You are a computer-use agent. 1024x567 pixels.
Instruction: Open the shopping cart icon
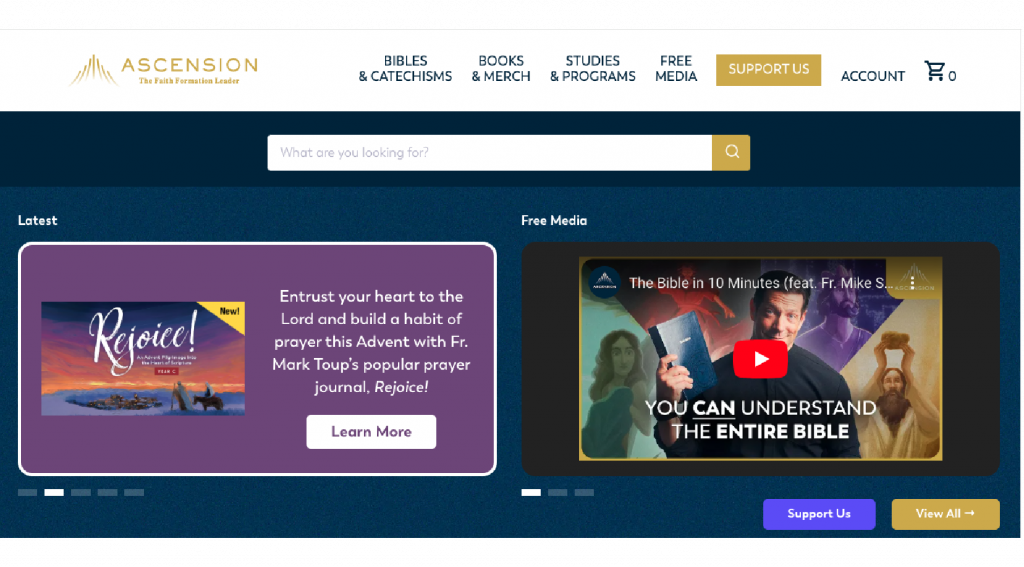point(935,71)
